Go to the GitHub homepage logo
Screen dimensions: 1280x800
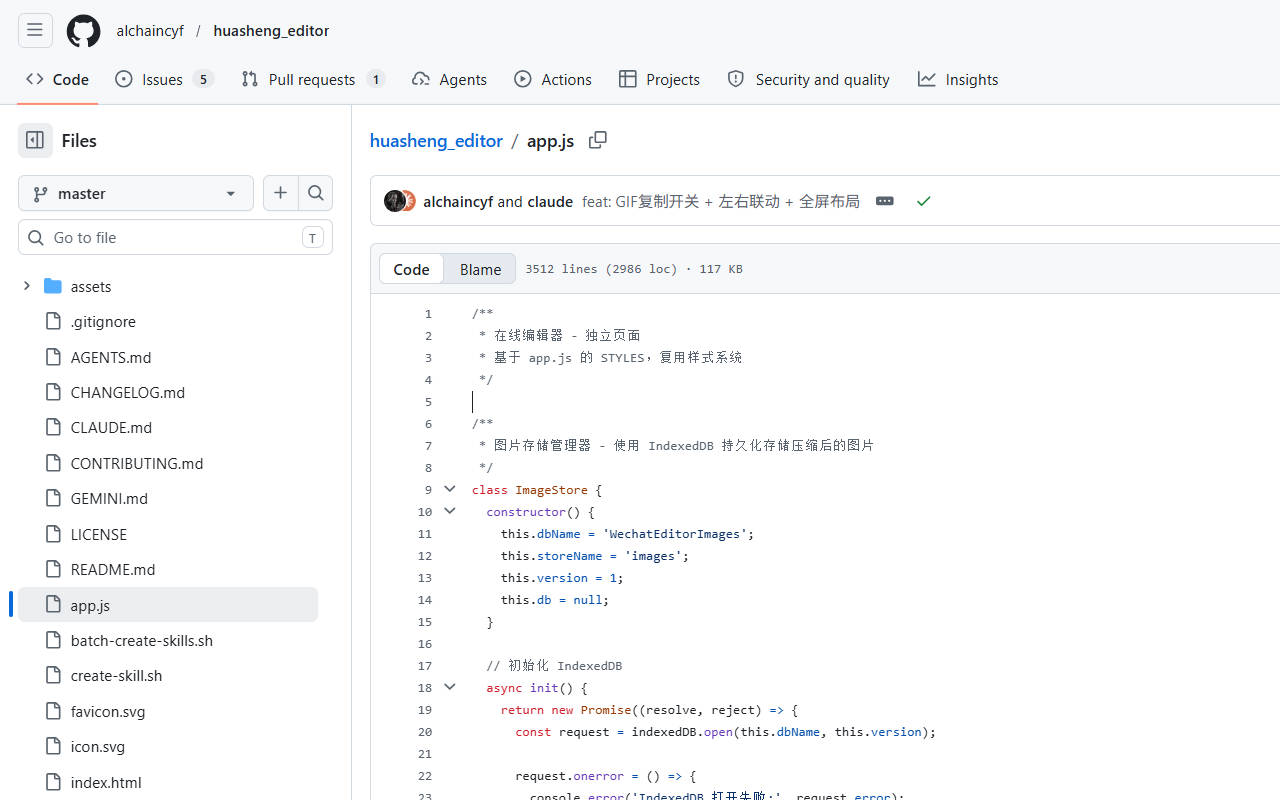pos(83,31)
